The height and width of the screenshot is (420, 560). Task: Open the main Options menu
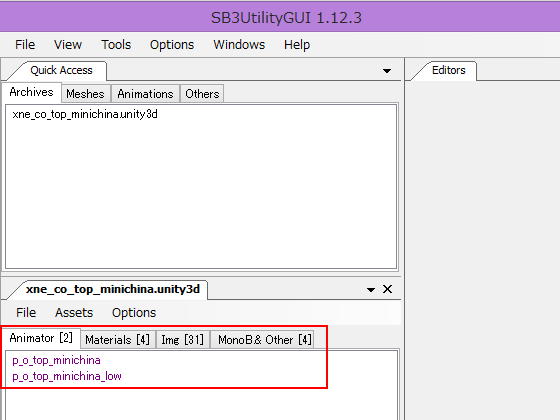[172, 45]
